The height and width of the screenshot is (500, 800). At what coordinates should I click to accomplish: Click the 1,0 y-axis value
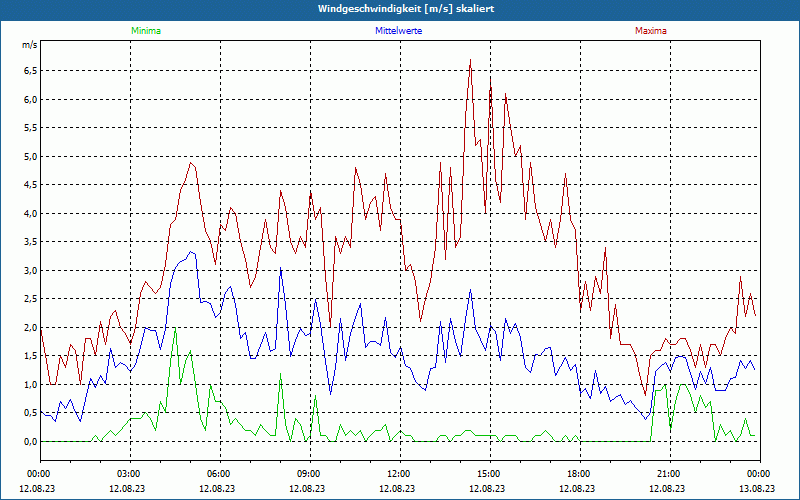pyautogui.click(x=30, y=384)
